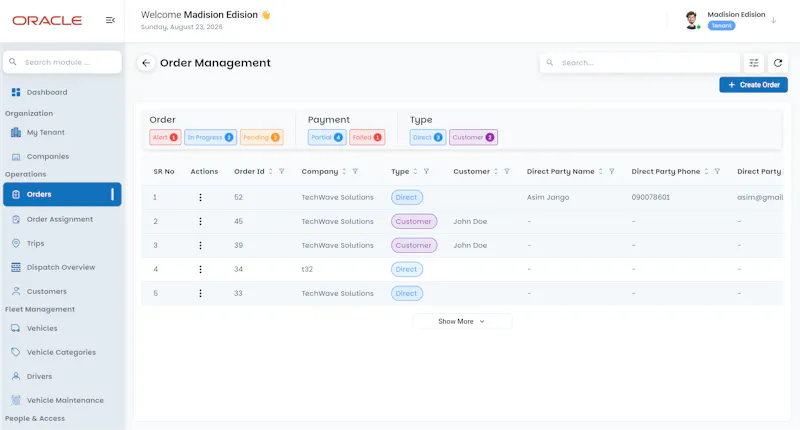Click John Doe in order 39 row
800x430 pixels.
point(470,245)
